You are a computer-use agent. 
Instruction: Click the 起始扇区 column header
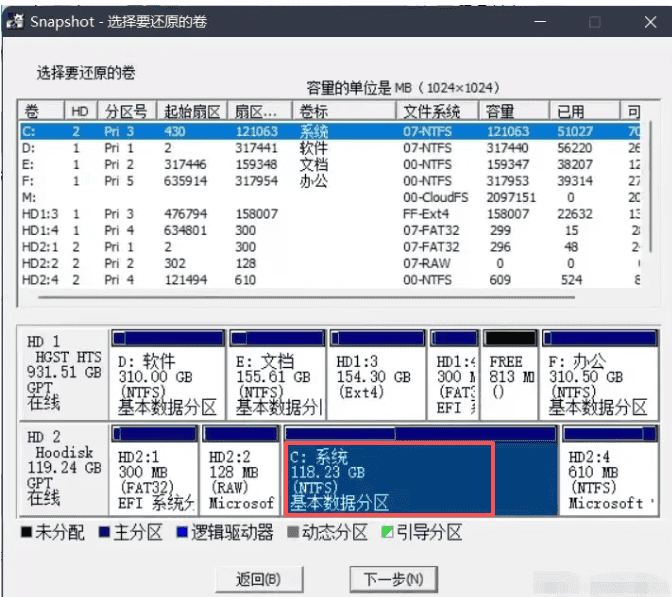click(x=192, y=111)
